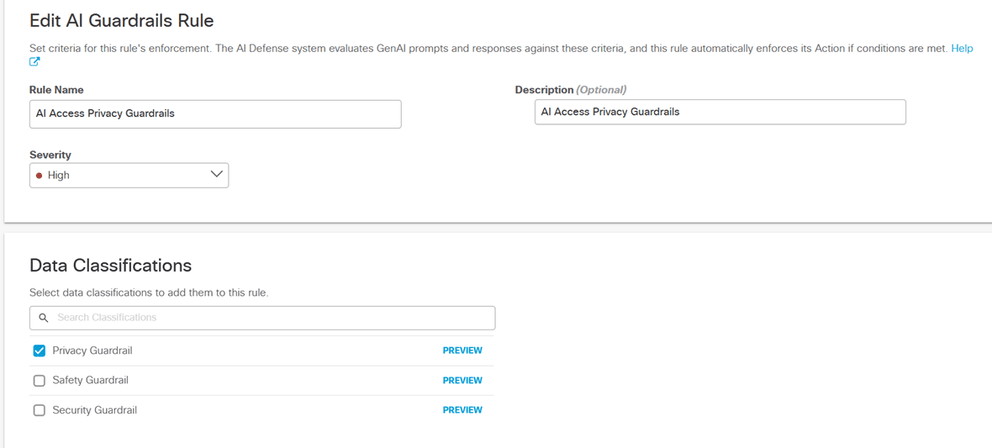Click the Safety Guardrail row label
Screen dimensions: 992x448
pyautogui.click(x=90, y=381)
